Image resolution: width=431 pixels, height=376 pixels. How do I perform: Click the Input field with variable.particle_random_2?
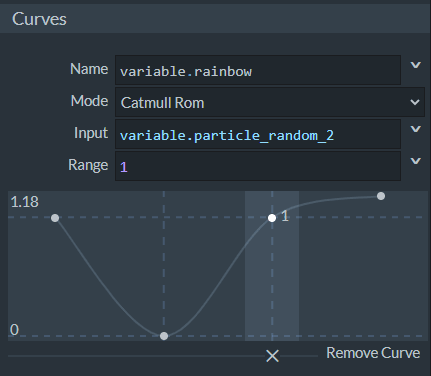click(258, 134)
